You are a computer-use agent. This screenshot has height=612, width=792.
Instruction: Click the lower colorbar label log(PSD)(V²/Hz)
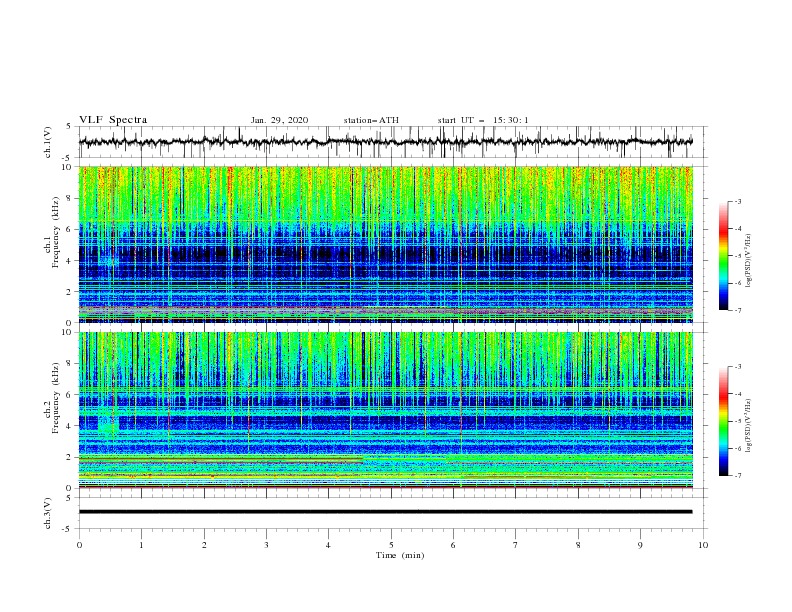(748, 425)
